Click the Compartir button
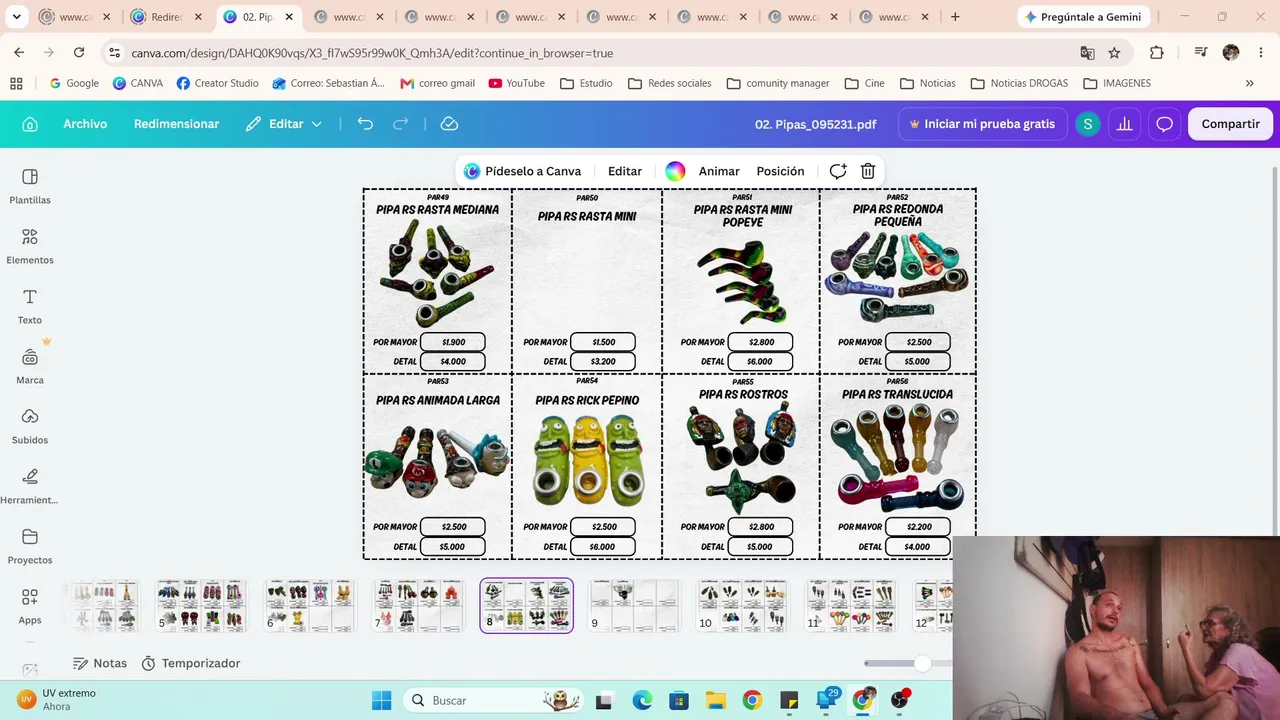 (x=1230, y=124)
